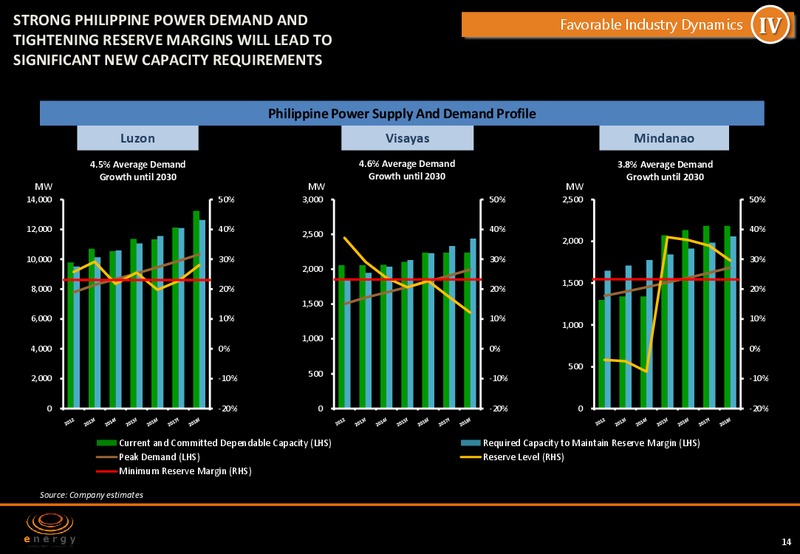
Task: Click the MW unit label above Visayas chart
Action: click(x=316, y=187)
